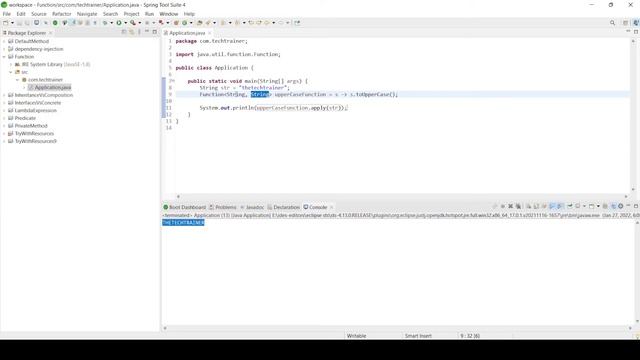The image size is (640, 360).
Task: Open the Help menu
Action: tap(189, 14)
